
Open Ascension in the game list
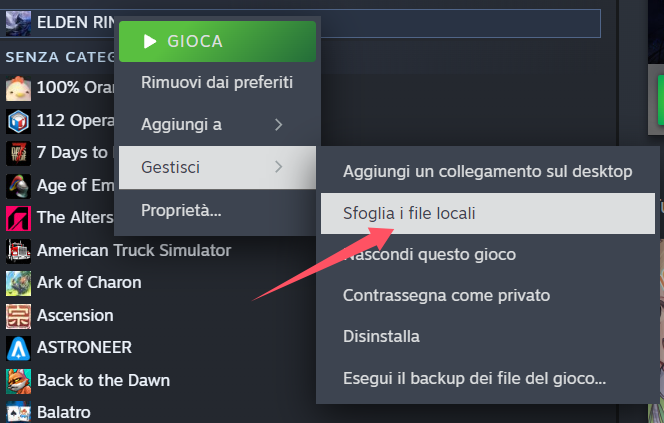tap(75, 315)
